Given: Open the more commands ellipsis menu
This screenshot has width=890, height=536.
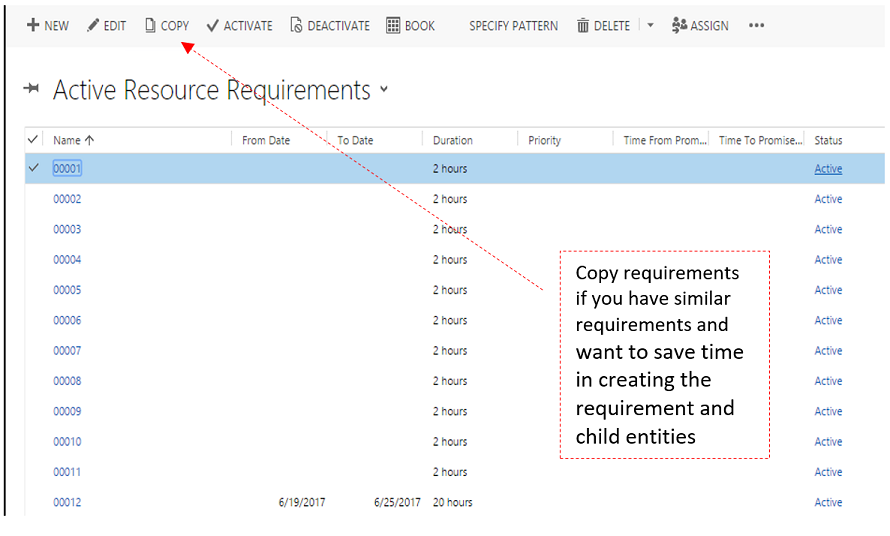Looking at the screenshot, I should click(756, 25).
